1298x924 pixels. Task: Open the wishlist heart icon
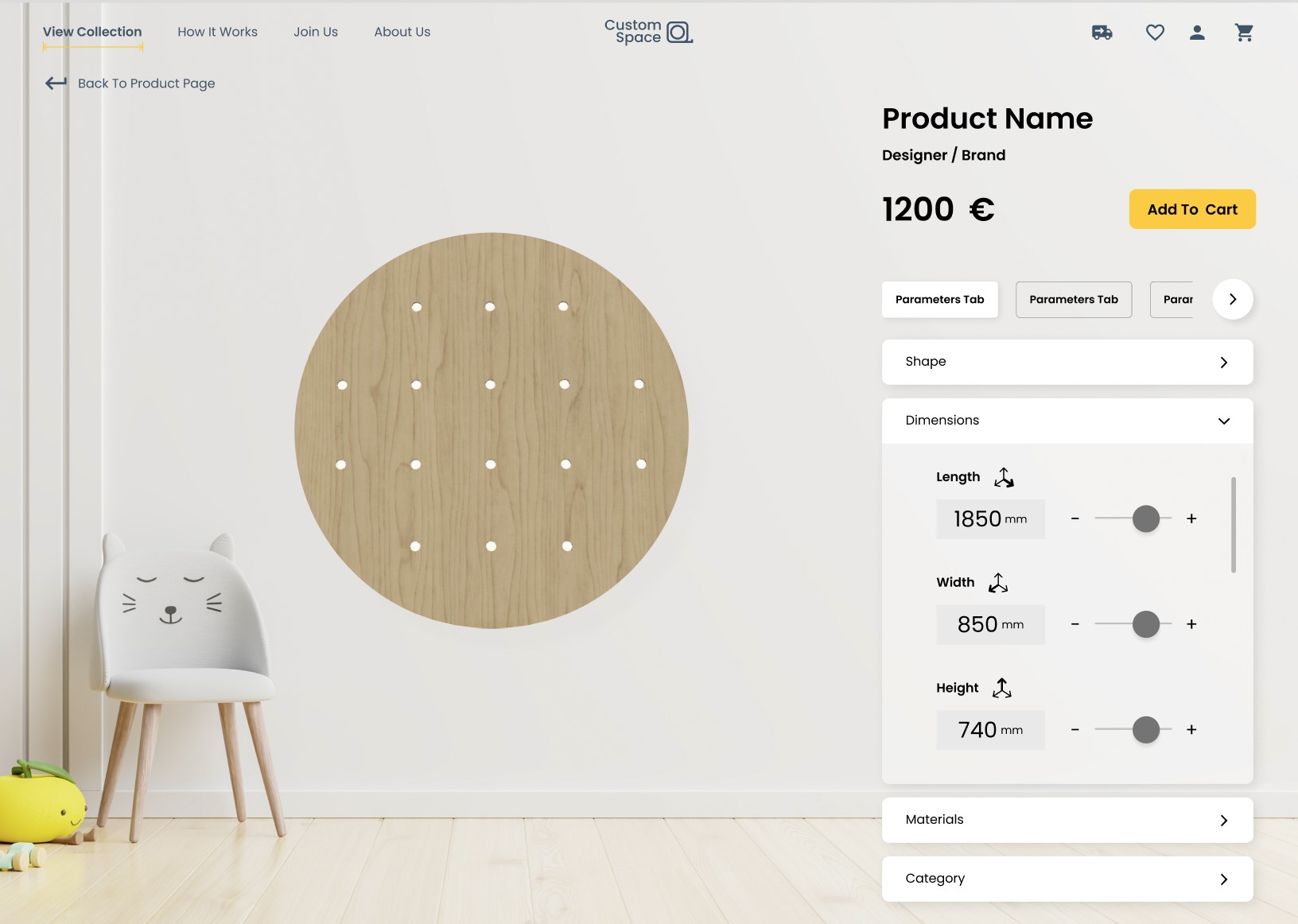tap(1155, 33)
